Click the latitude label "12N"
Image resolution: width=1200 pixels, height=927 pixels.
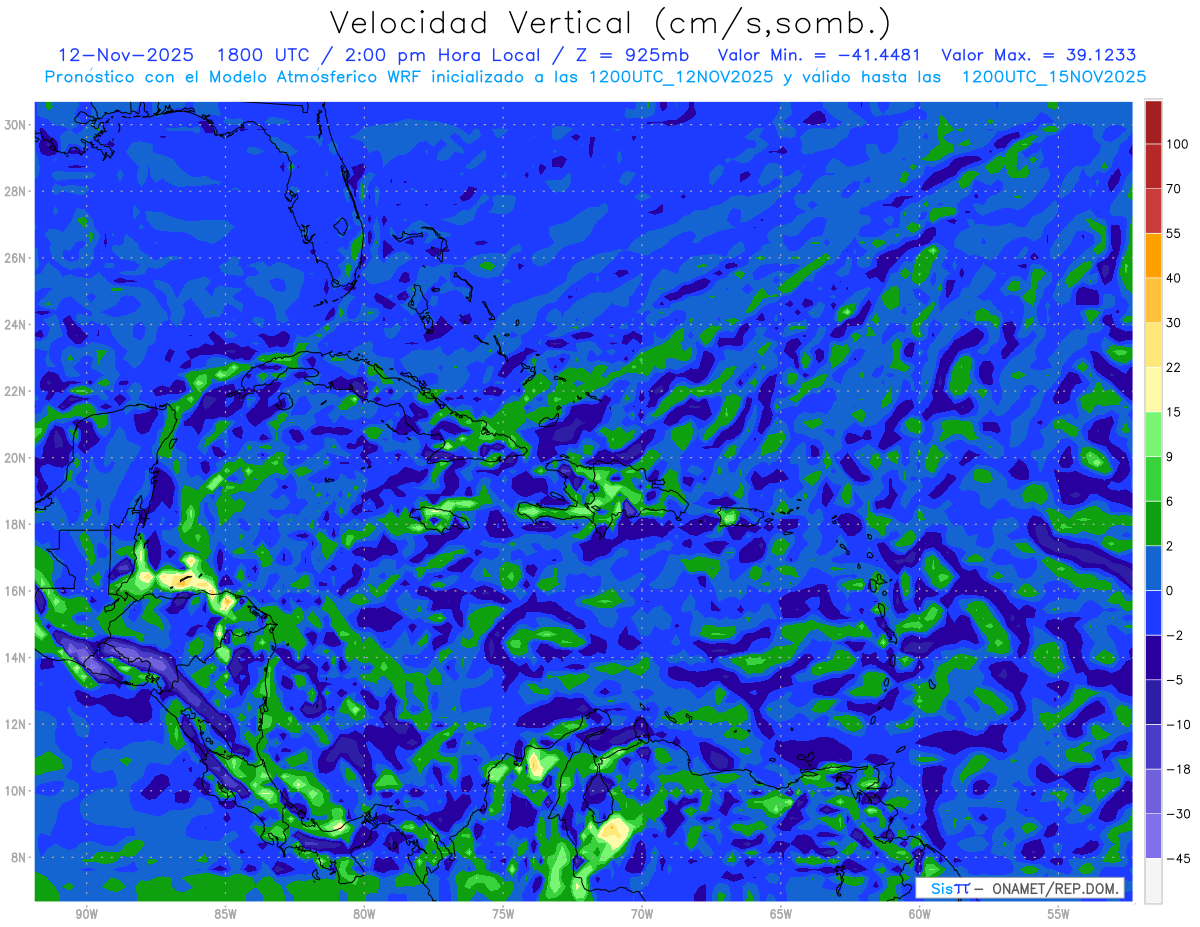pyautogui.click(x=17, y=724)
